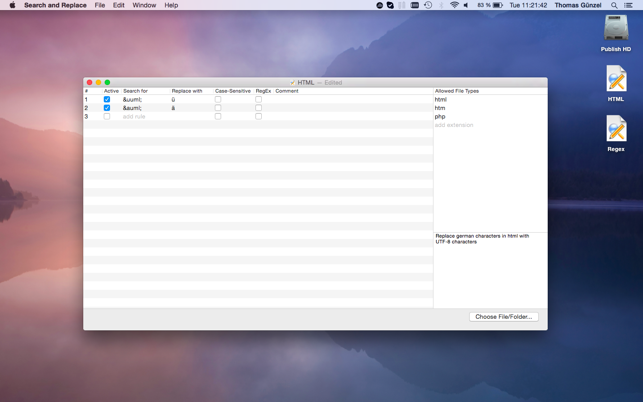Enable Case-Sensitive for the &auml; rule

tap(218, 108)
